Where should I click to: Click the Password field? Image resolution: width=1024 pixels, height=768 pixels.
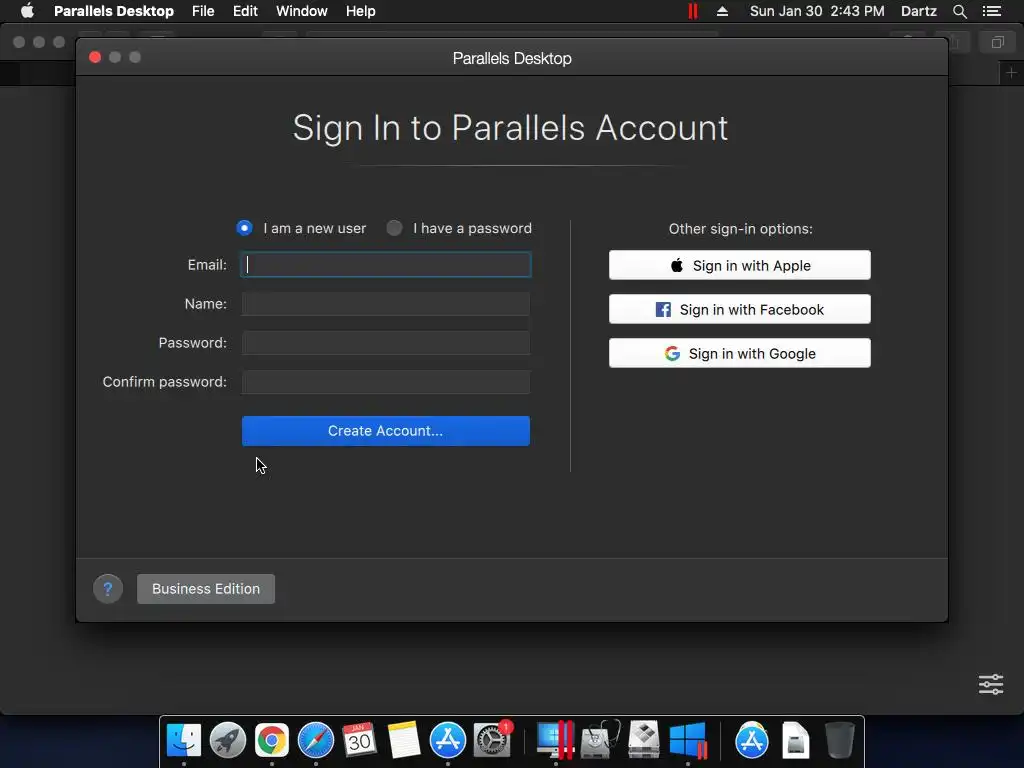click(386, 343)
